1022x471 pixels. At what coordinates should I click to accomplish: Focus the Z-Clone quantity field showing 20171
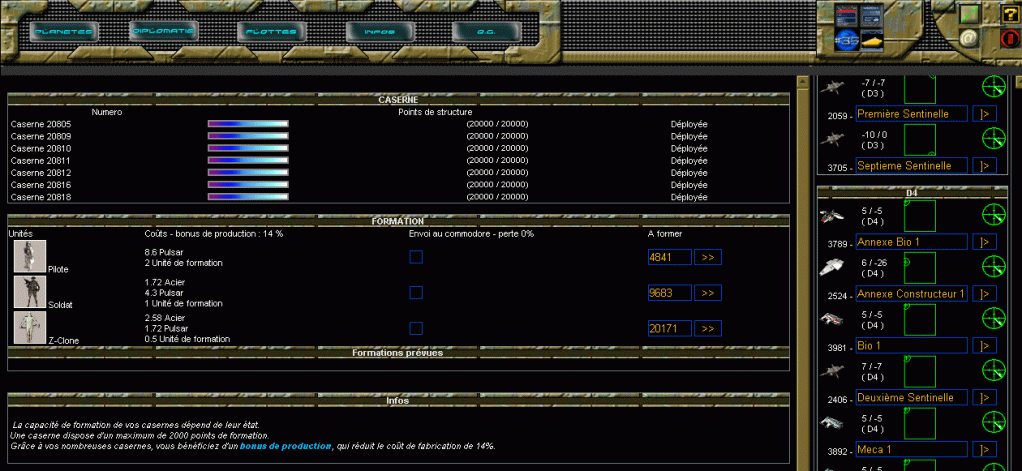[669, 328]
